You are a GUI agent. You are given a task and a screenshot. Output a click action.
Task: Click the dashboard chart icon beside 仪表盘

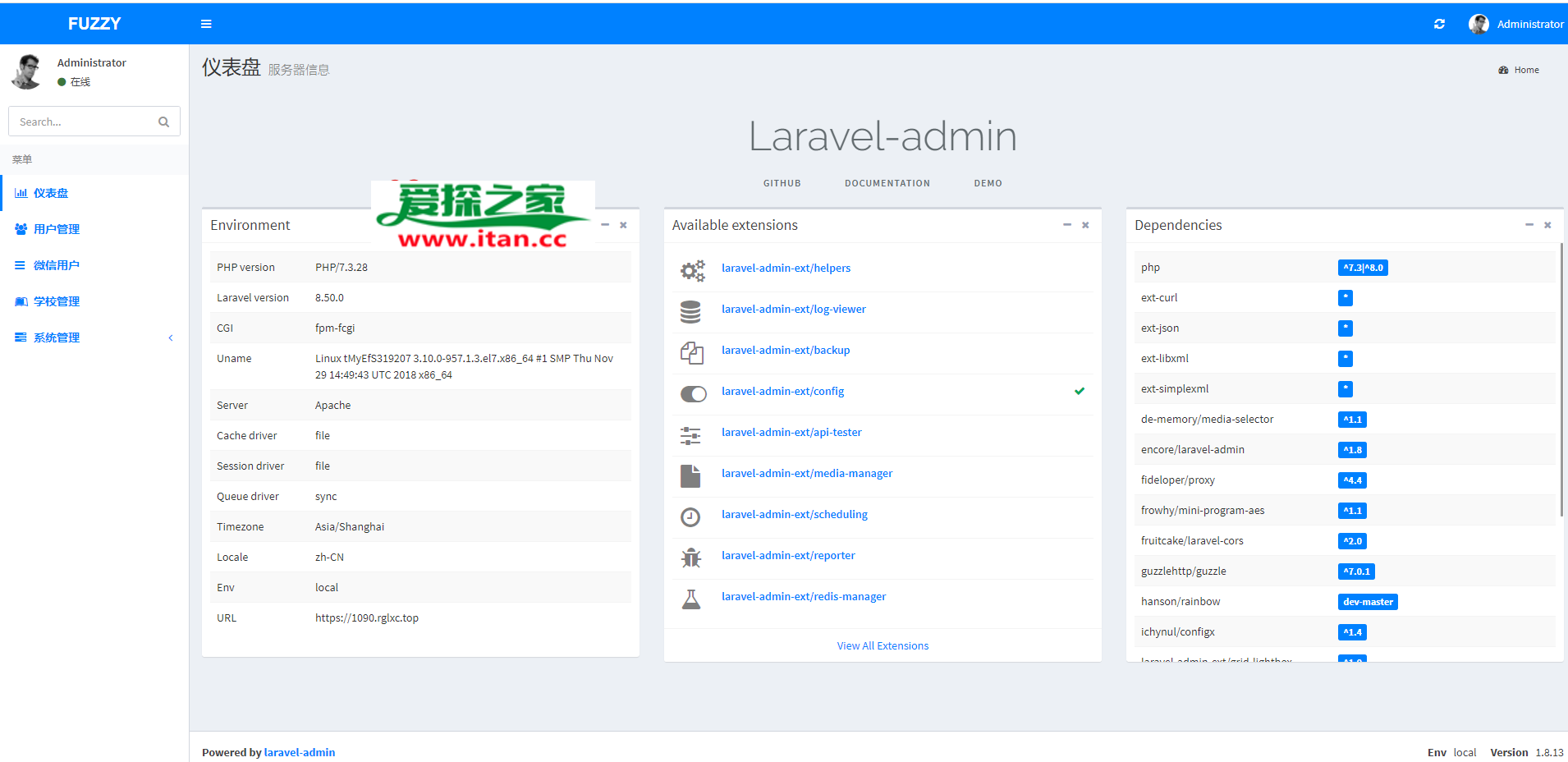pyautogui.click(x=21, y=193)
